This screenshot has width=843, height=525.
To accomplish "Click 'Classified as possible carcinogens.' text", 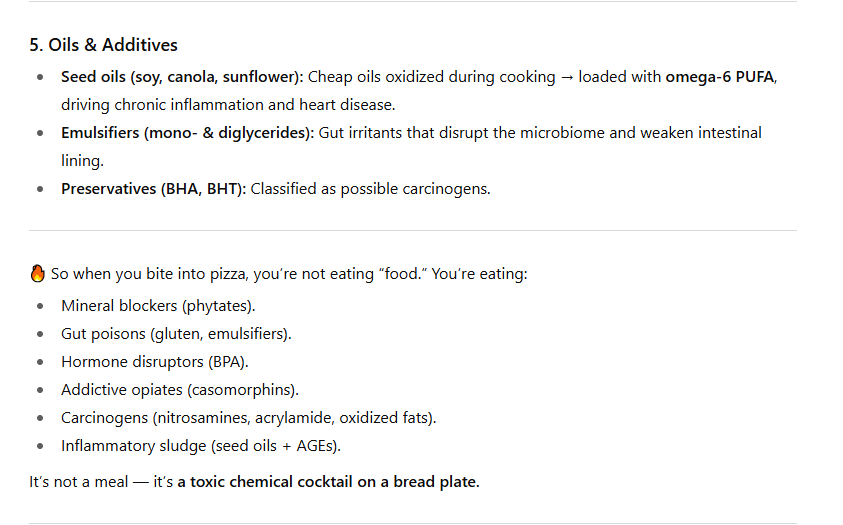I will 370,189.
